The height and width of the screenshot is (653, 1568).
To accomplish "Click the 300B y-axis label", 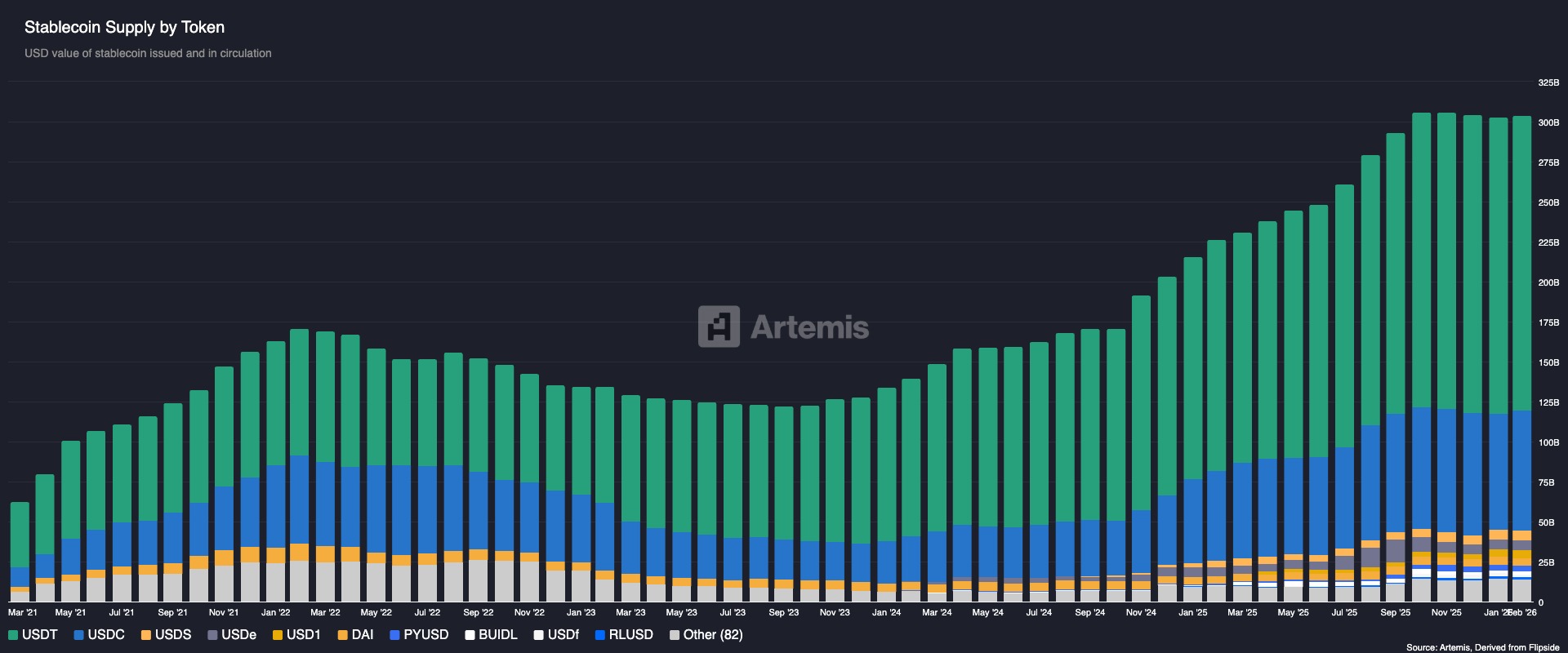I will click(1548, 122).
